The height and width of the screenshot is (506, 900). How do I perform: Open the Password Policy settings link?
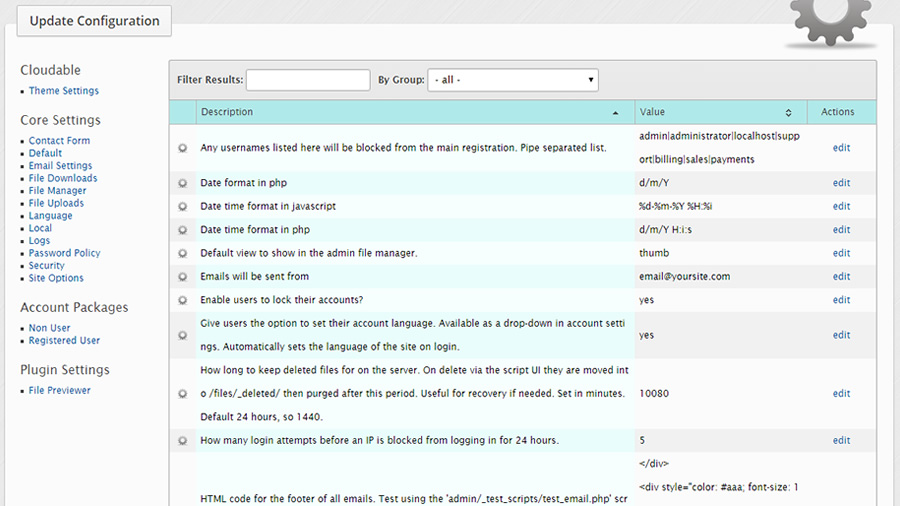pyautogui.click(x=64, y=254)
